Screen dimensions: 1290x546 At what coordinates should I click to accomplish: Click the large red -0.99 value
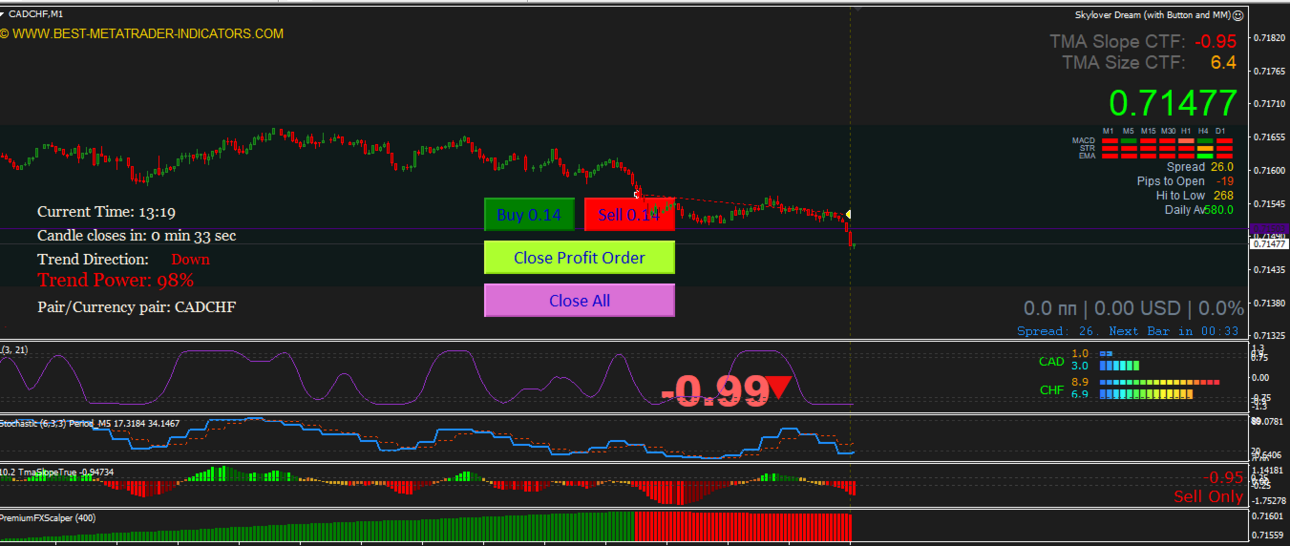714,391
